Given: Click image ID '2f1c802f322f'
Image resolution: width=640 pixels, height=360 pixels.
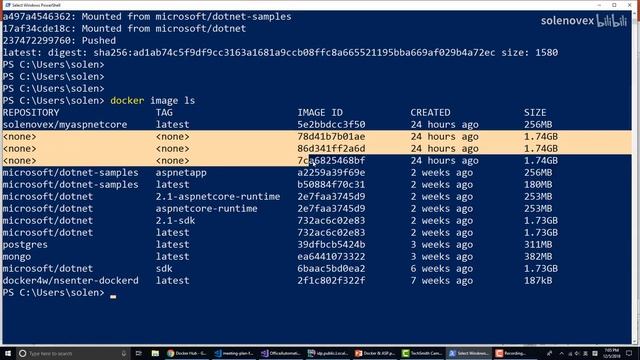Looking at the screenshot, I should [331, 280].
